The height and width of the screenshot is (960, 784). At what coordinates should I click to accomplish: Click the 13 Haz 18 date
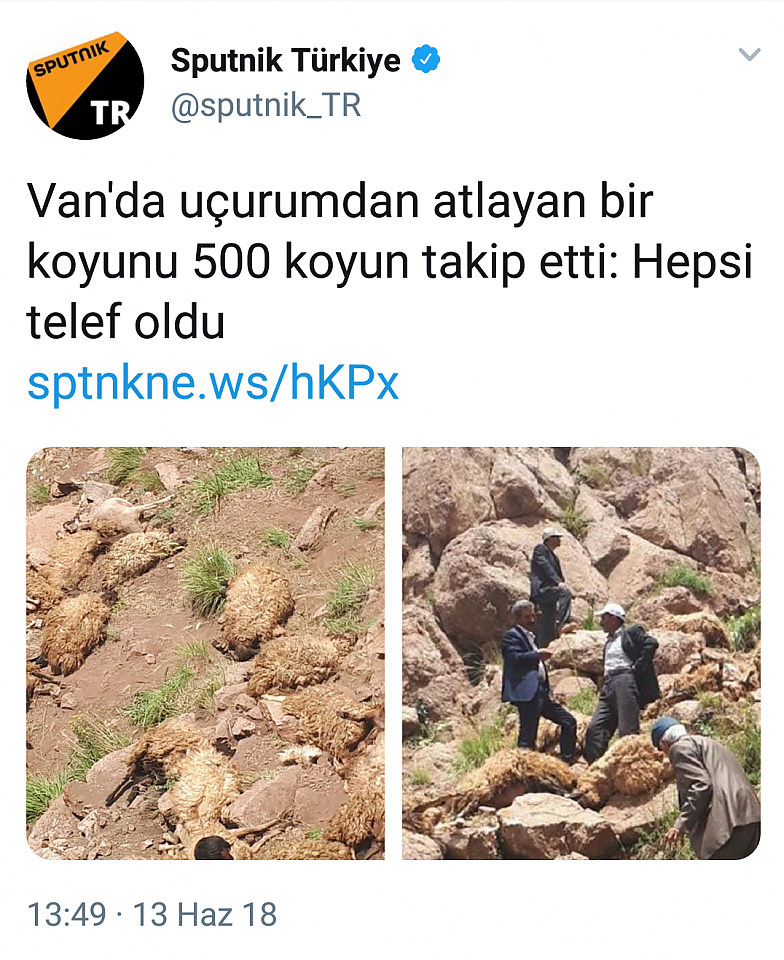205,915
